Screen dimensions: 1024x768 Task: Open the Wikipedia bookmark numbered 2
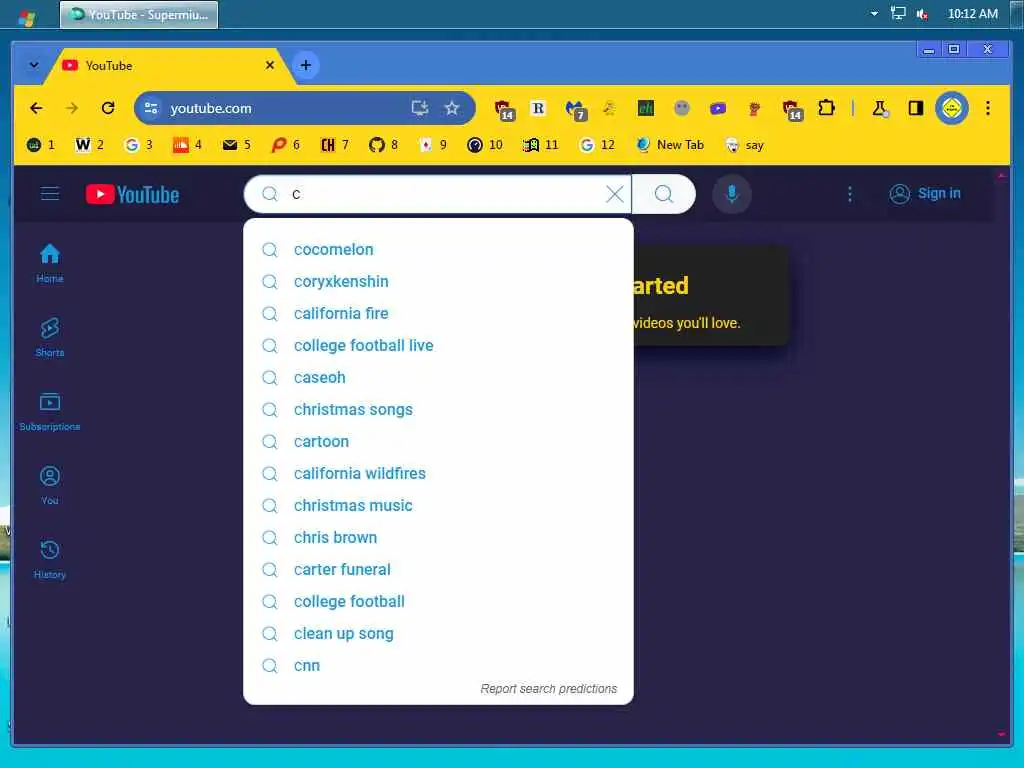click(x=89, y=145)
